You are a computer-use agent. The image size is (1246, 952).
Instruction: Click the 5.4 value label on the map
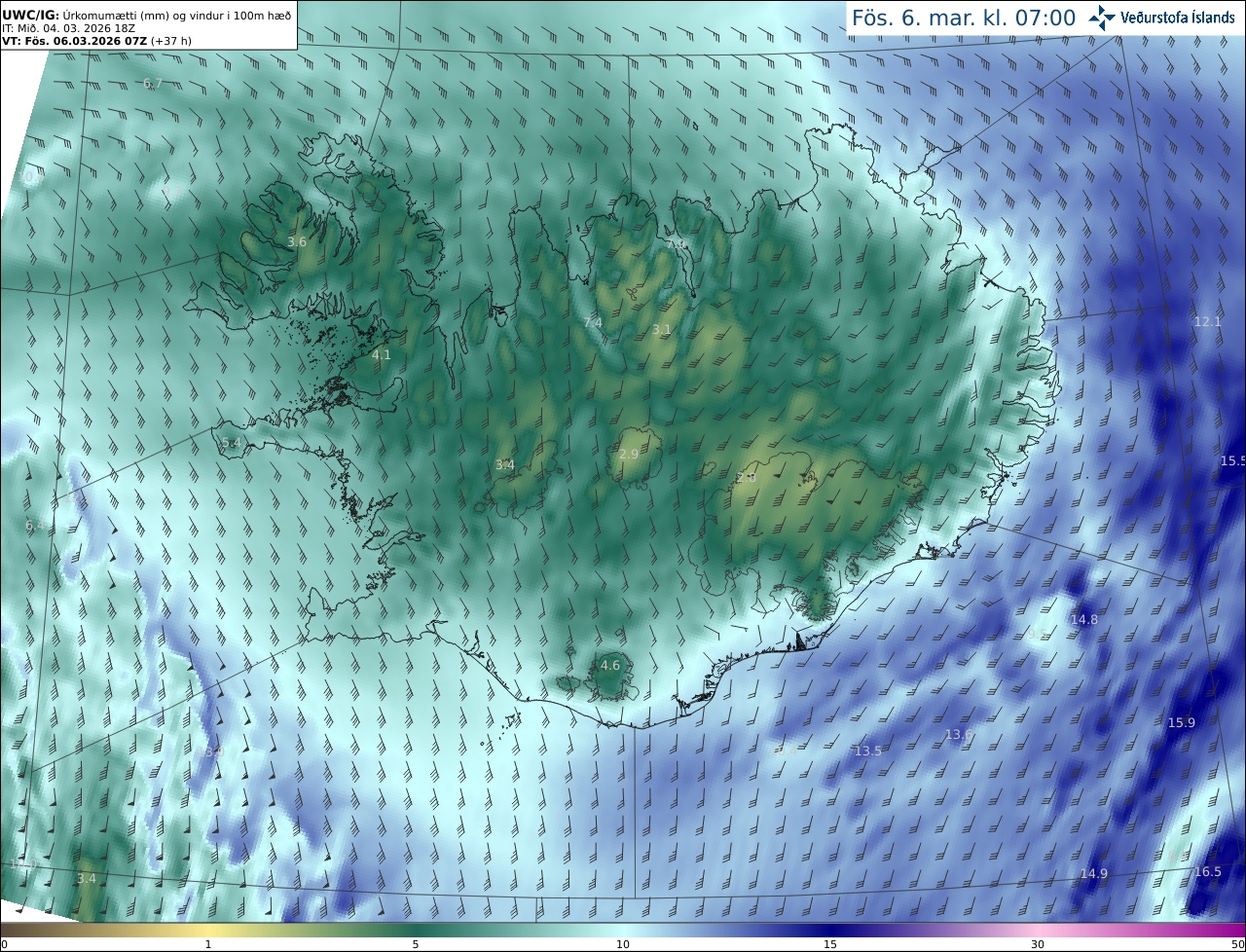(231, 443)
